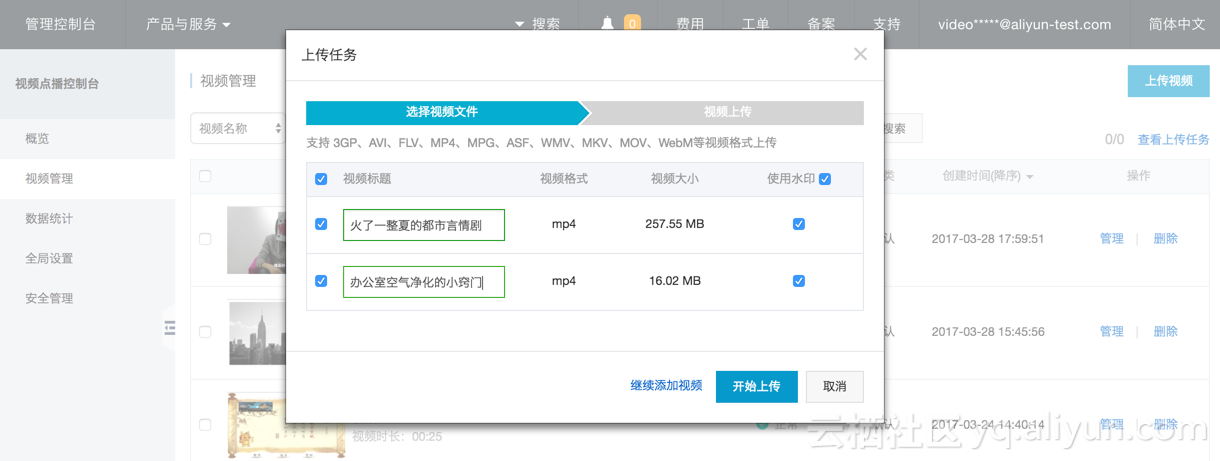Click the notification count badge 0
The image size is (1220, 461).
pyautogui.click(x=632, y=23)
